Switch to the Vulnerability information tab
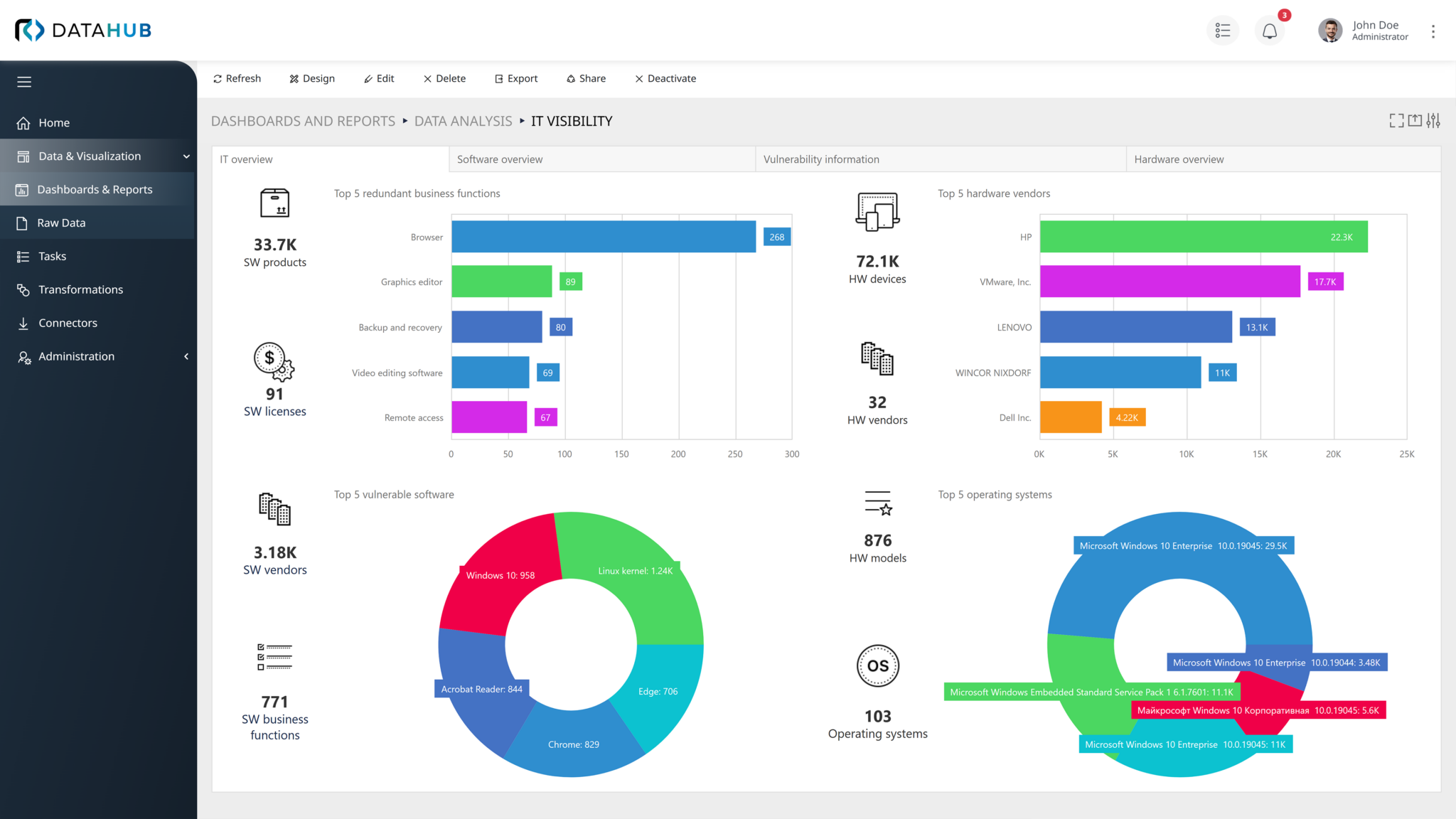1456x819 pixels. 941,159
